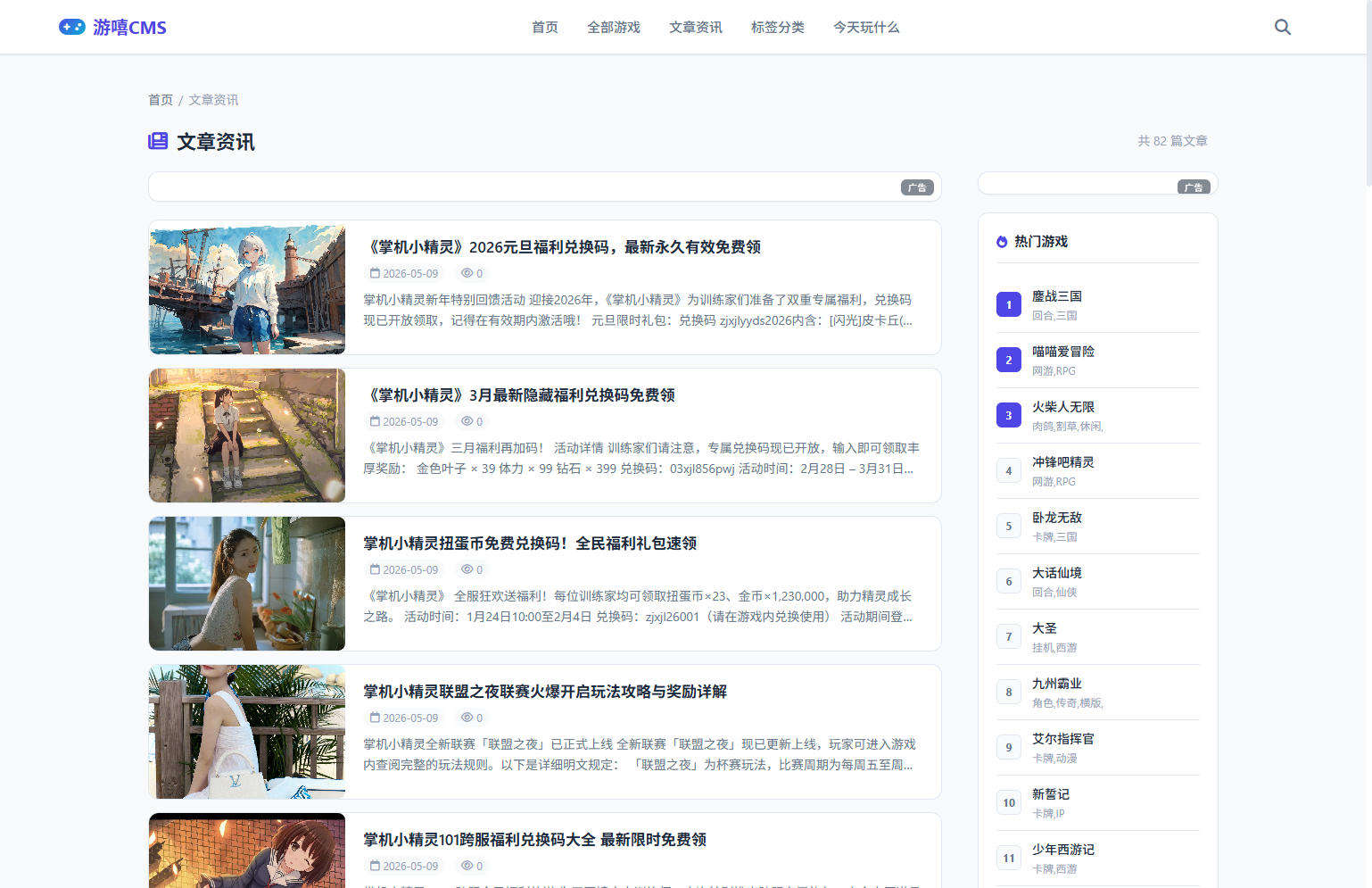Viewport: 1372px width, 888px height.
Task: Go to 首页 in the top navigation
Action: pos(545,27)
